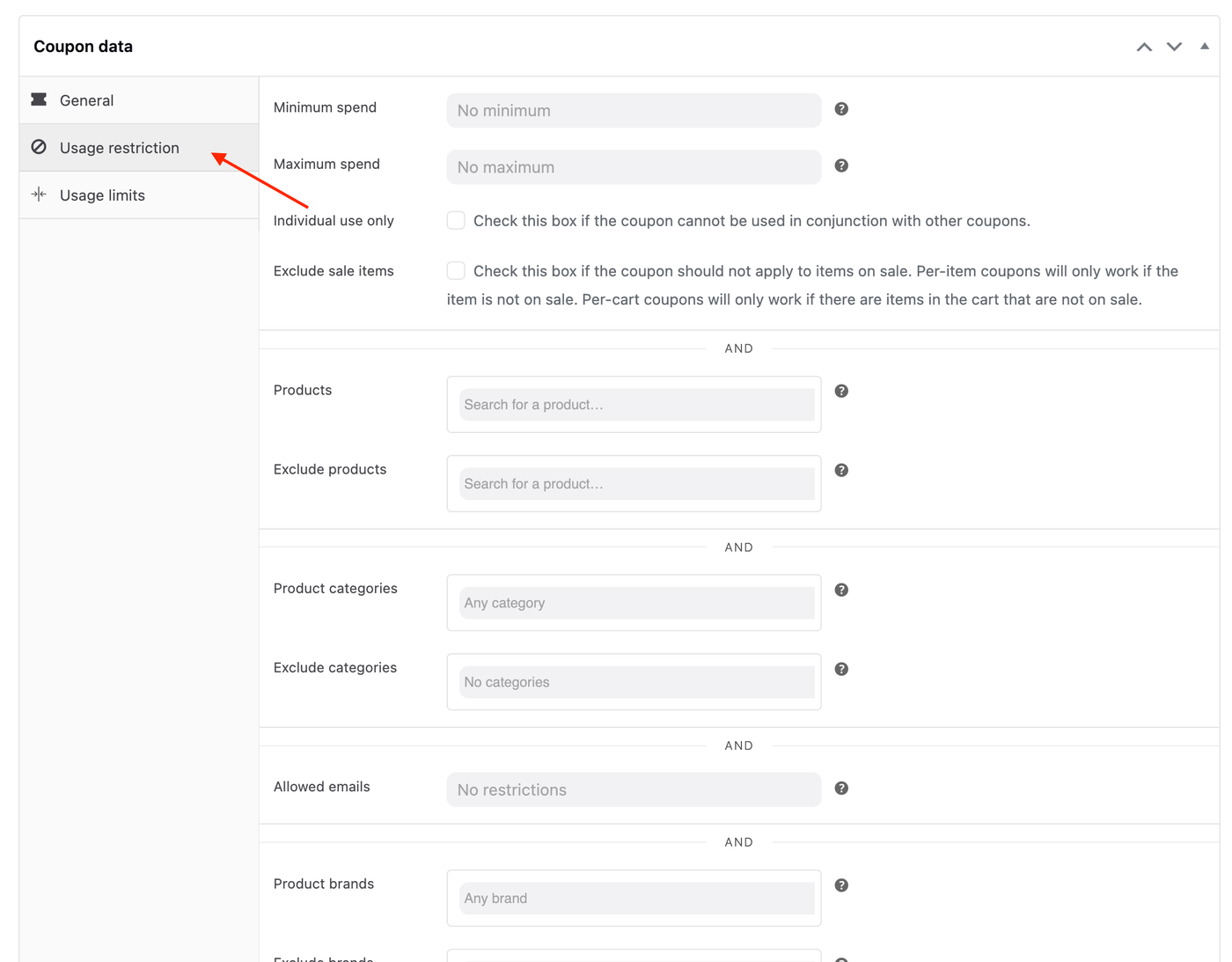Click the help icon beside Maximum spend

[x=841, y=165]
